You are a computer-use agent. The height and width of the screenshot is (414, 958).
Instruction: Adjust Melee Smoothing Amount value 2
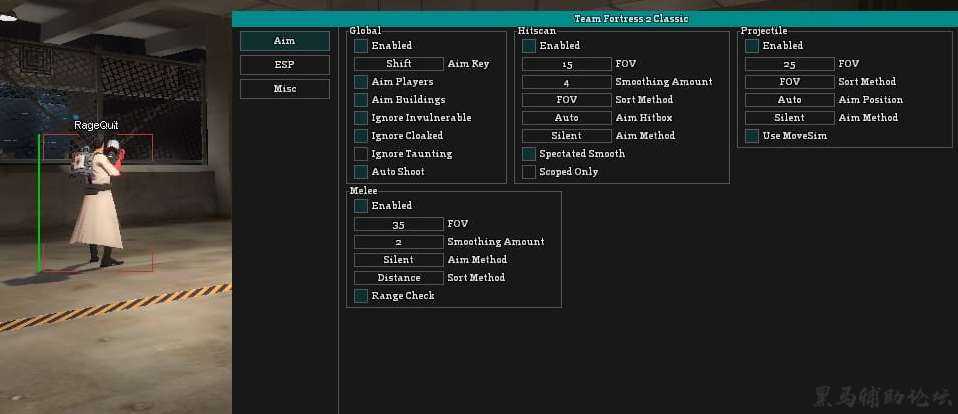point(399,242)
